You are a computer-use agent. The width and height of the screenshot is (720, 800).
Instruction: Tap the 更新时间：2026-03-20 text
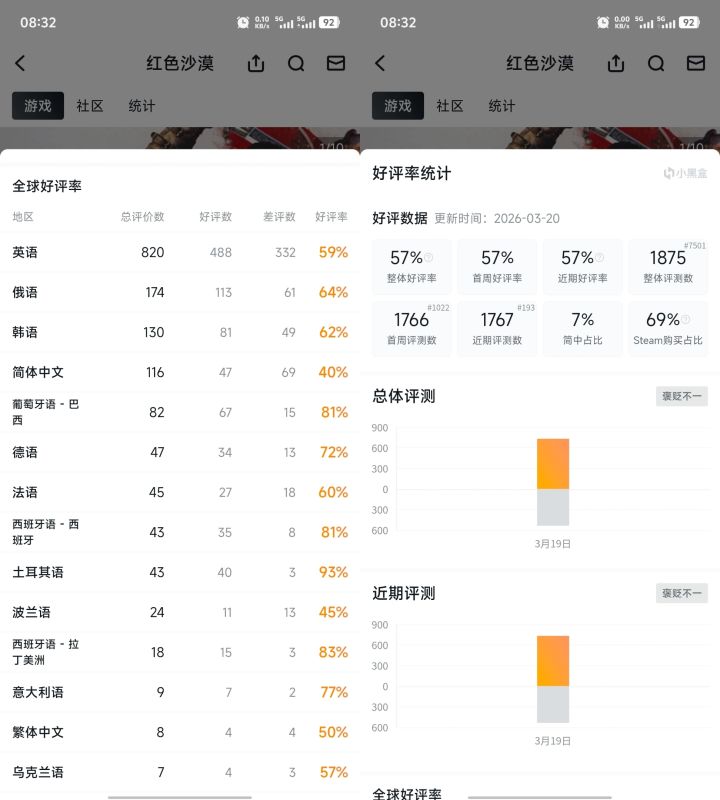[497, 218]
